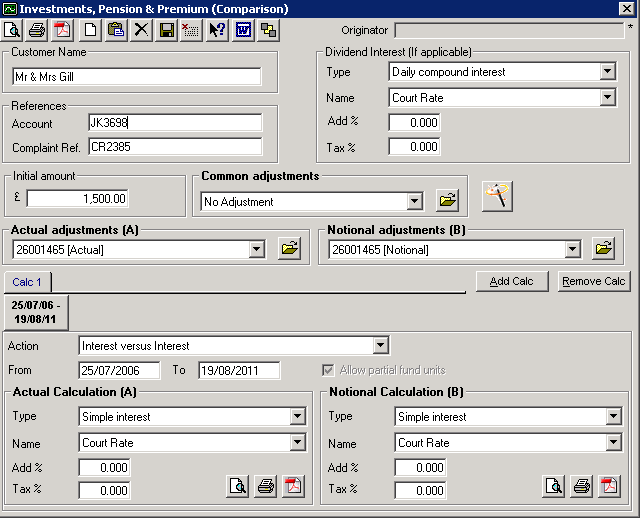Expand the Actual adjustments (A) dropdown
Screen dimensions: 640x518
coord(257,249)
